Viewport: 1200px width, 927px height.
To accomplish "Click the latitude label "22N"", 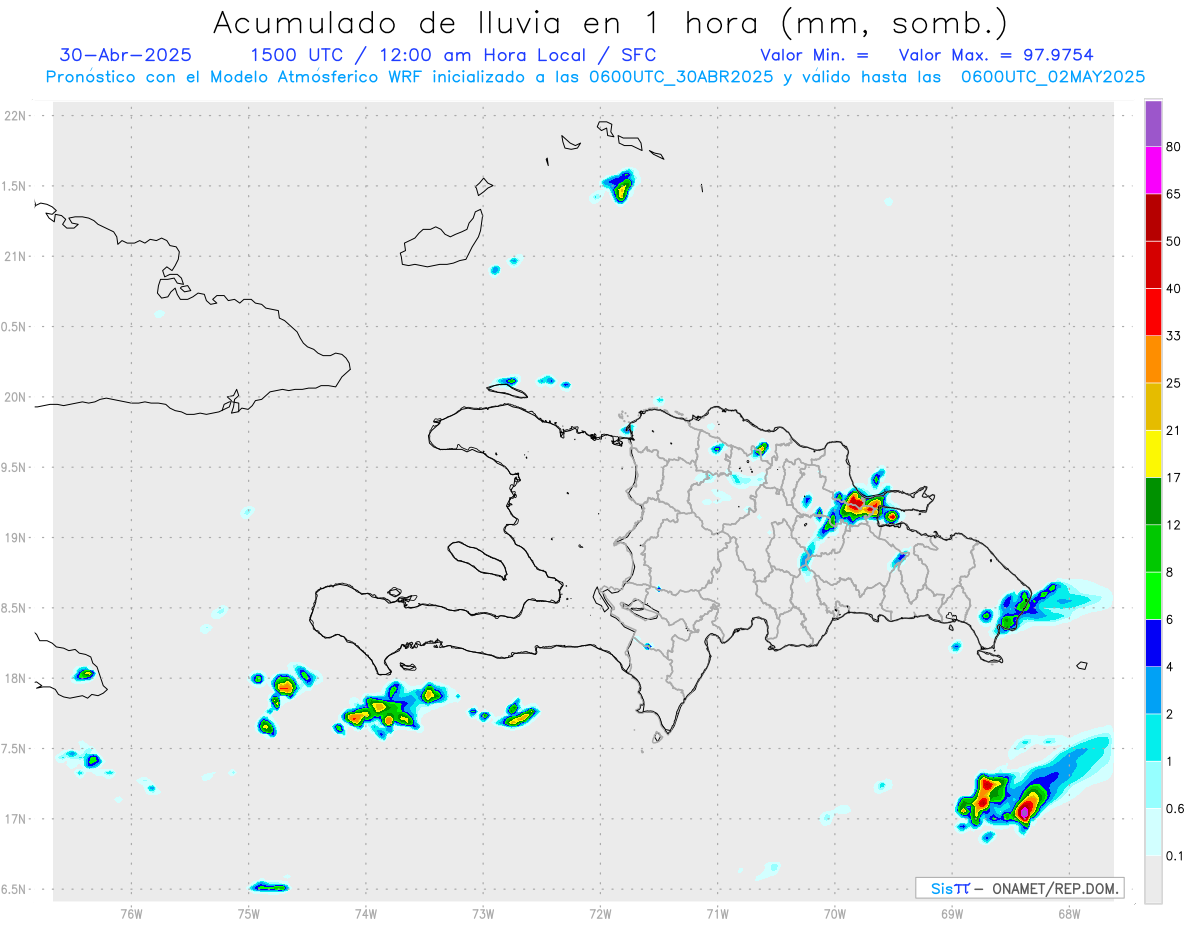I will (17, 116).
